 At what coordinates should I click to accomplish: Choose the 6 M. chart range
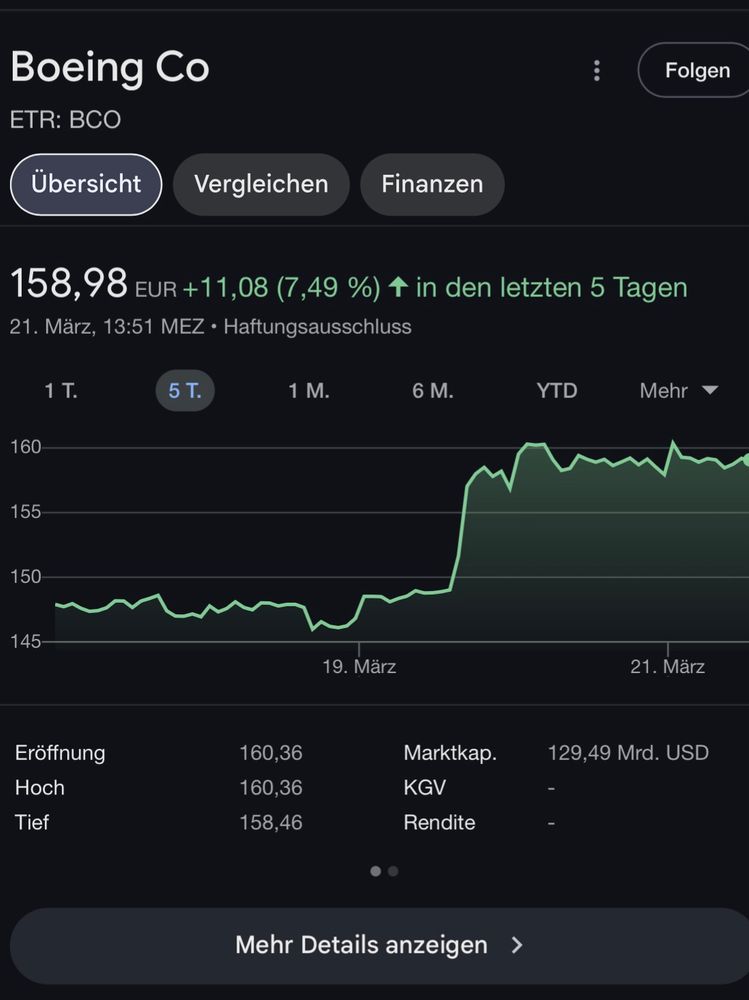tap(433, 390)
